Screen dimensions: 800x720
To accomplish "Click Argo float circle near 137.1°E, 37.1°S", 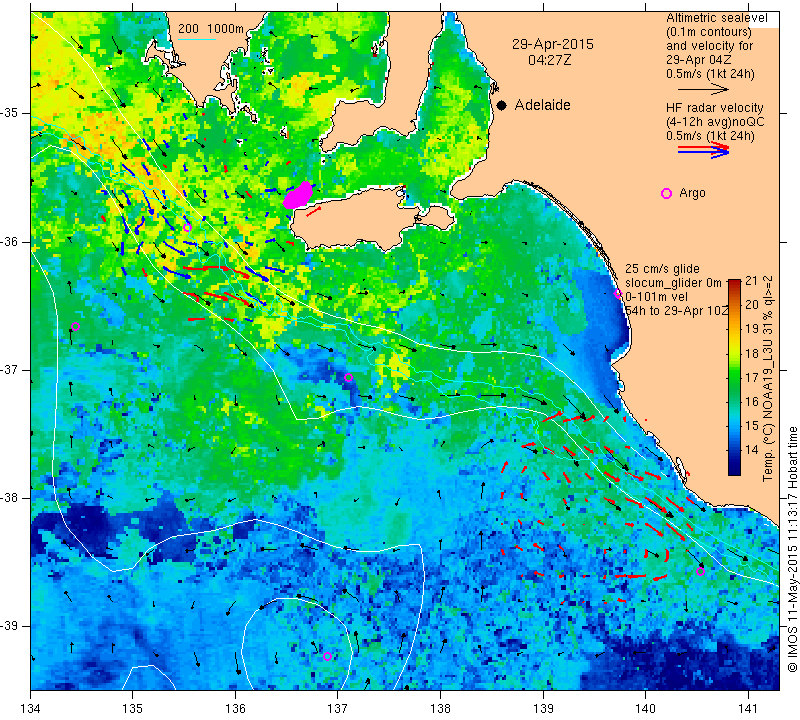I will (x=348, y=378).
